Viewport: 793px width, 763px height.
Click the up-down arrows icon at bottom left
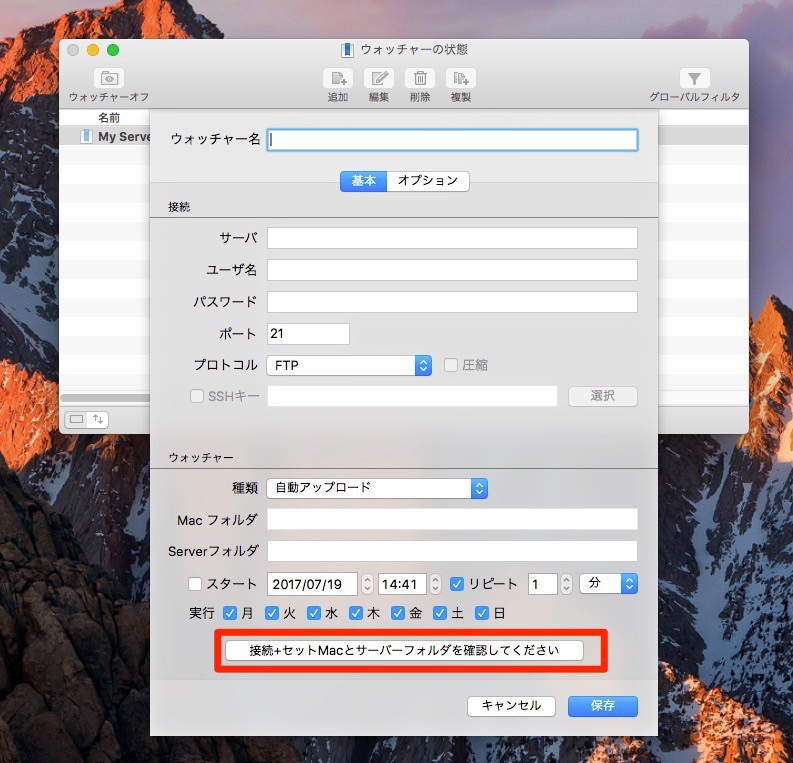[x=98, y=419]
